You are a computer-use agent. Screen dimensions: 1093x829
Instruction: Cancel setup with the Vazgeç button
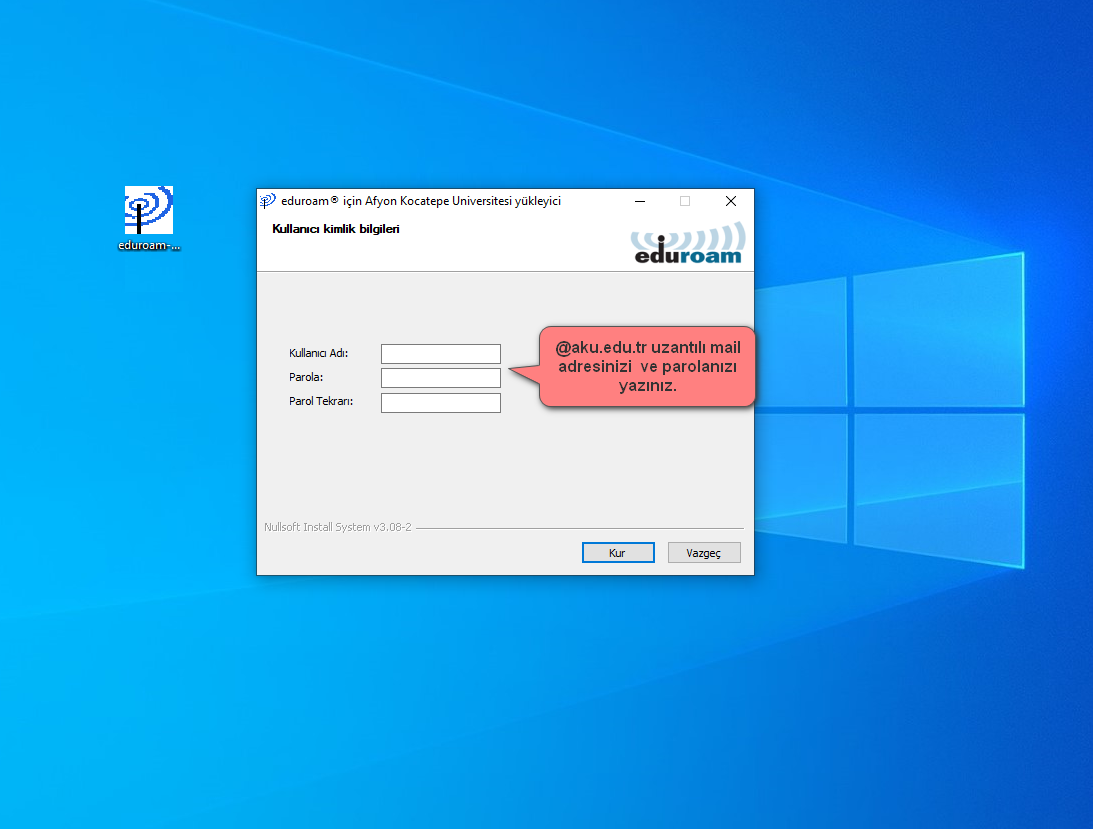(704, 553)
